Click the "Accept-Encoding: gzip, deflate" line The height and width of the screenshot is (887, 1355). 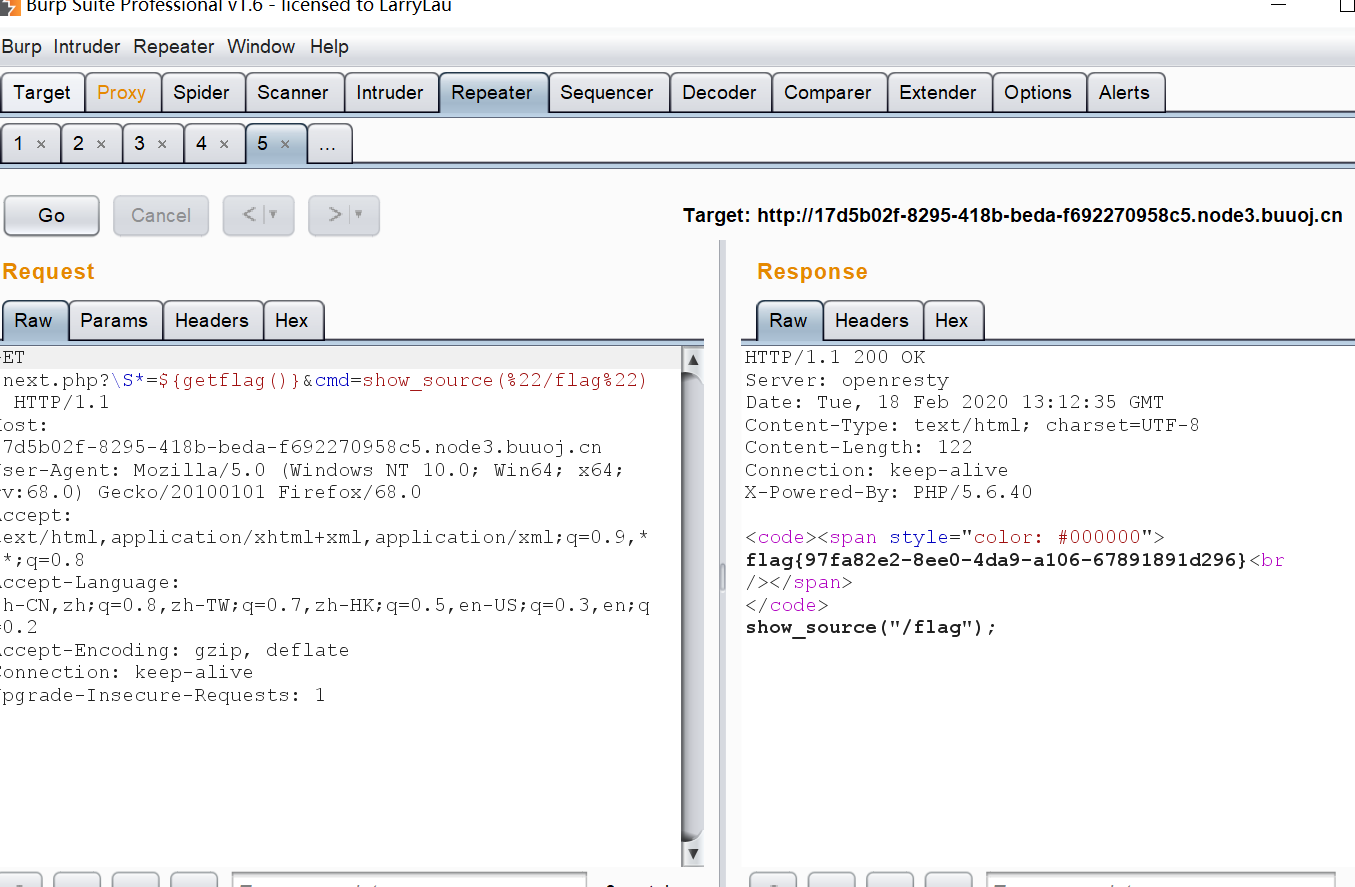point(175,650)
